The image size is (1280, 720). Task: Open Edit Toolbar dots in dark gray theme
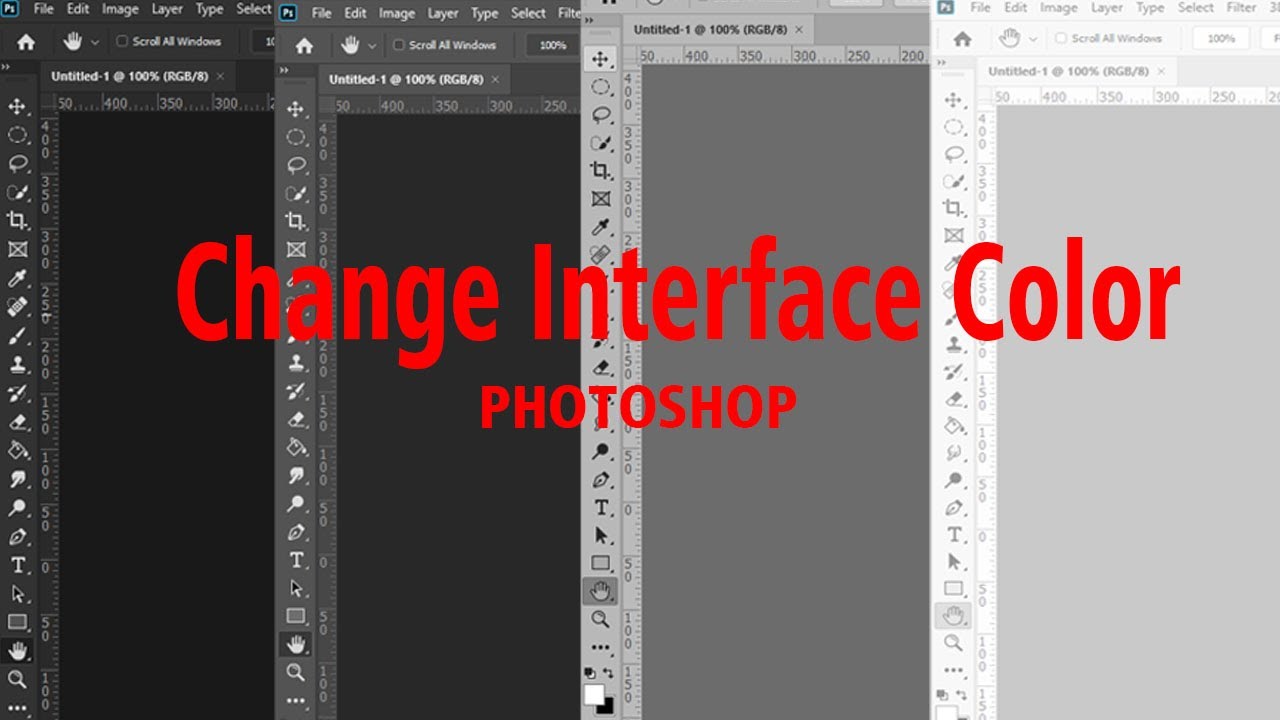coord(296,701)
